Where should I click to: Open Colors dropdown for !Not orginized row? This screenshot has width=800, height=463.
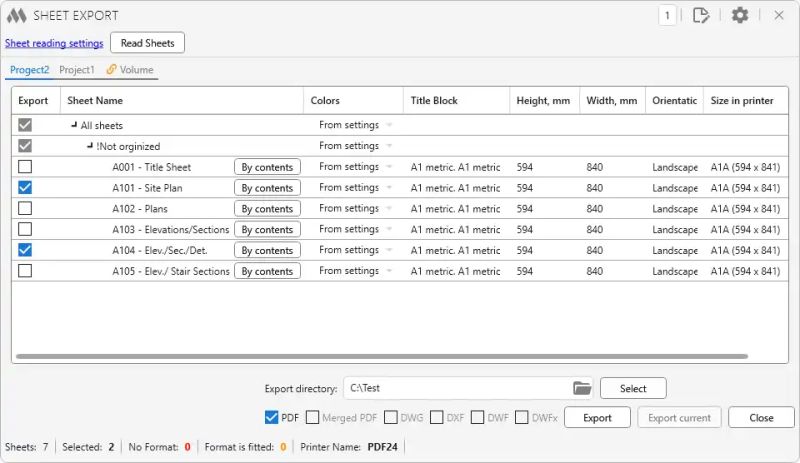[x=389, y=146]
